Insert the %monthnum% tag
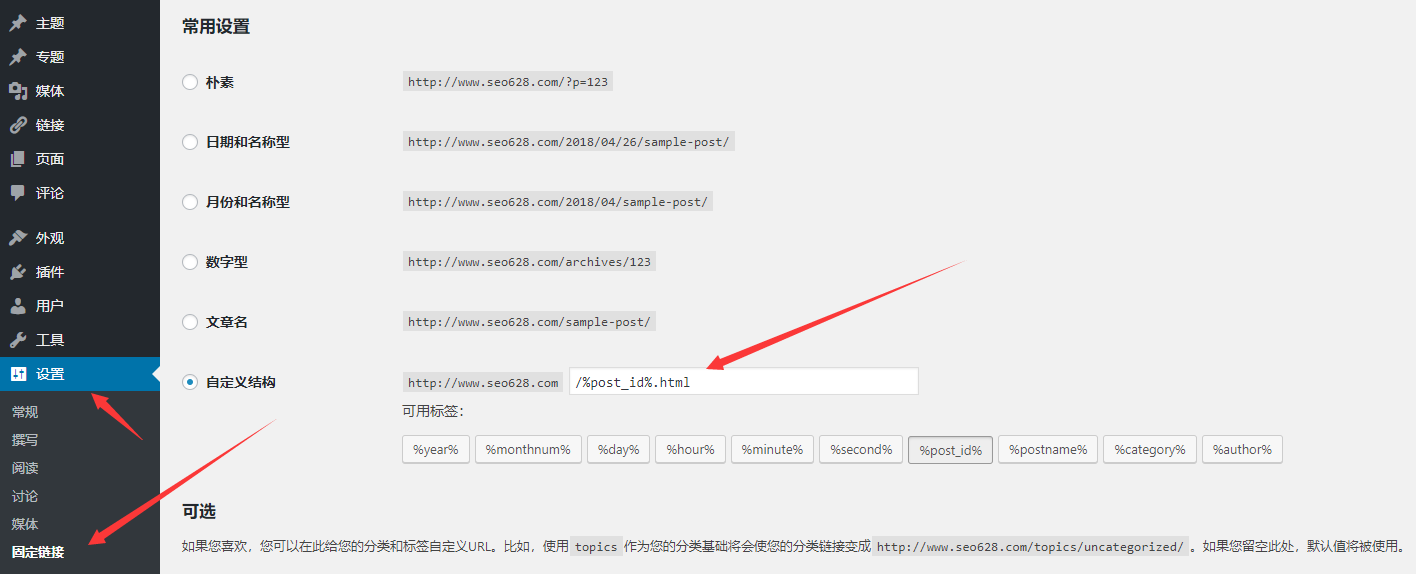Image resolution: width=1416 pixels, height=574 pixels. click(528, 450)
